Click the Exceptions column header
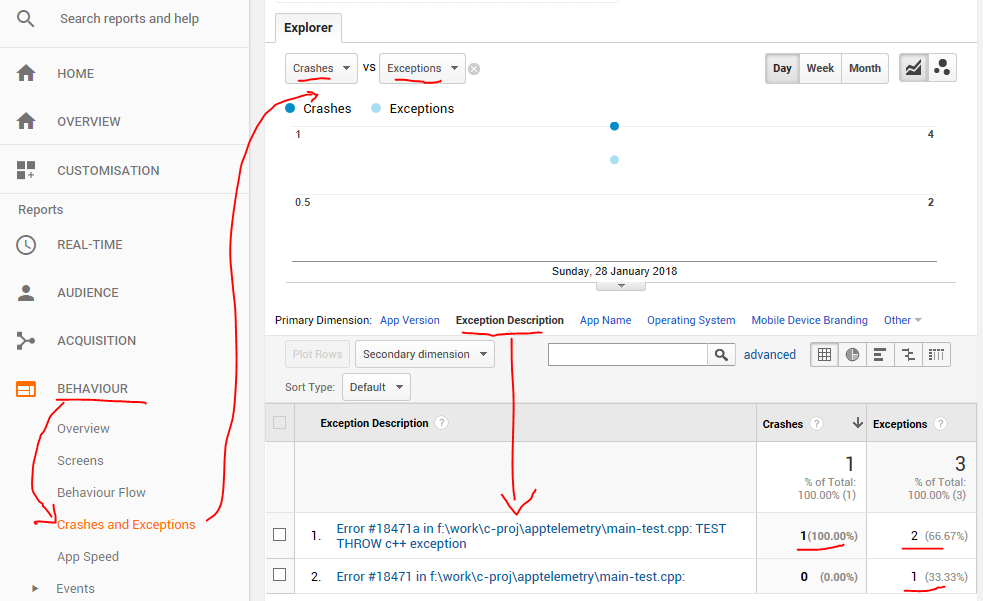The image size is (983, 601). 900,424
